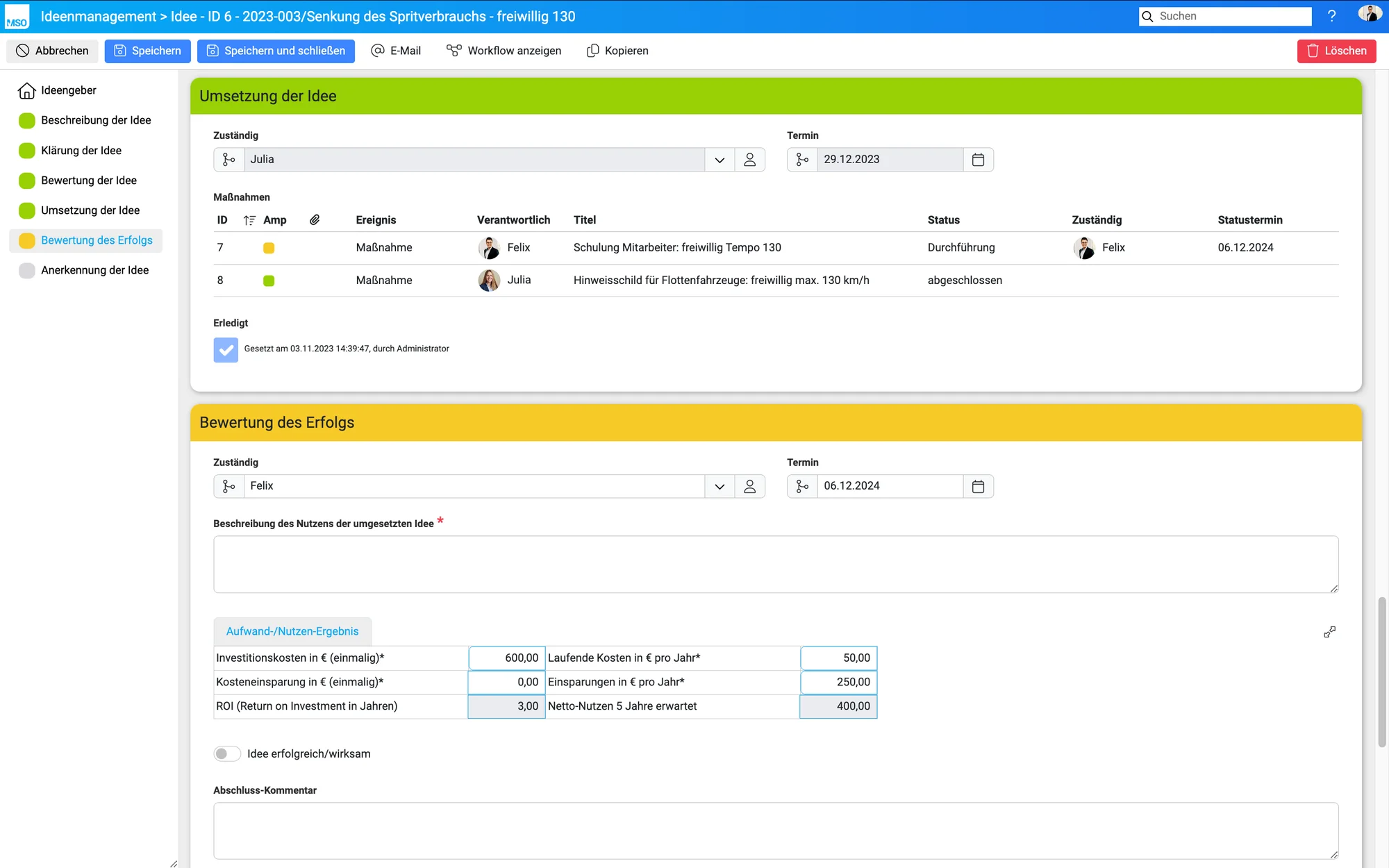Click workflow icon beside Felix Zuständig field
This screenshot has height=868, width=1389.
point(228,486)
